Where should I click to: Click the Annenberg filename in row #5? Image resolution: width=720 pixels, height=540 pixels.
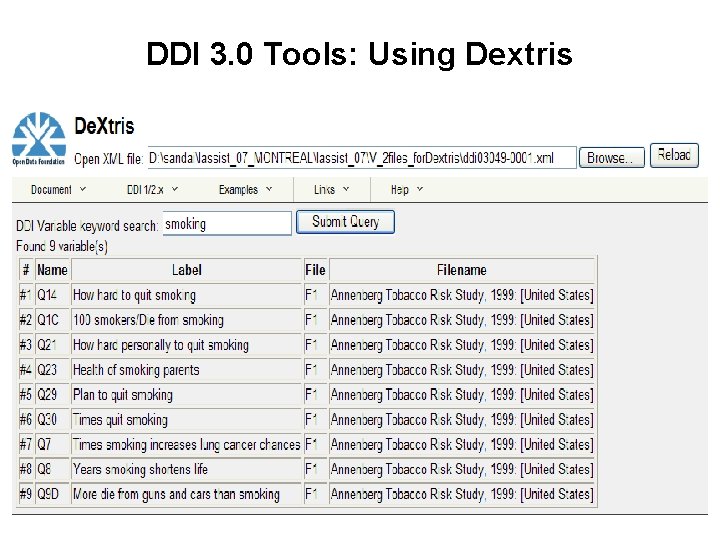tap(461, 395)
